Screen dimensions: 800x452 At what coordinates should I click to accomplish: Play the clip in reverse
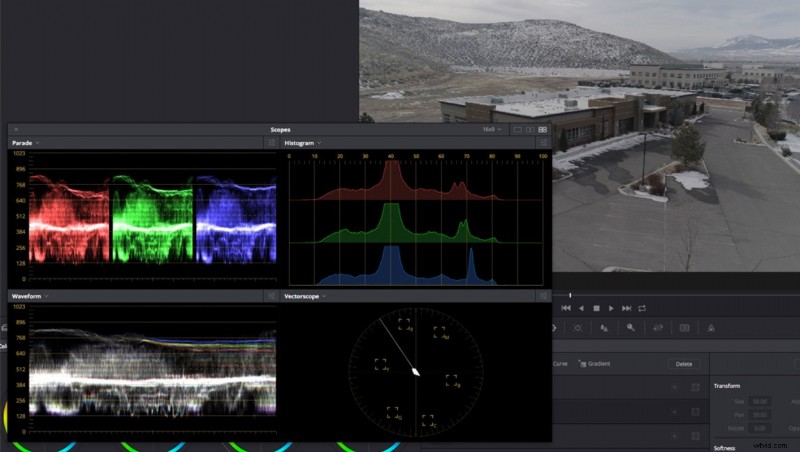point(581,308)
